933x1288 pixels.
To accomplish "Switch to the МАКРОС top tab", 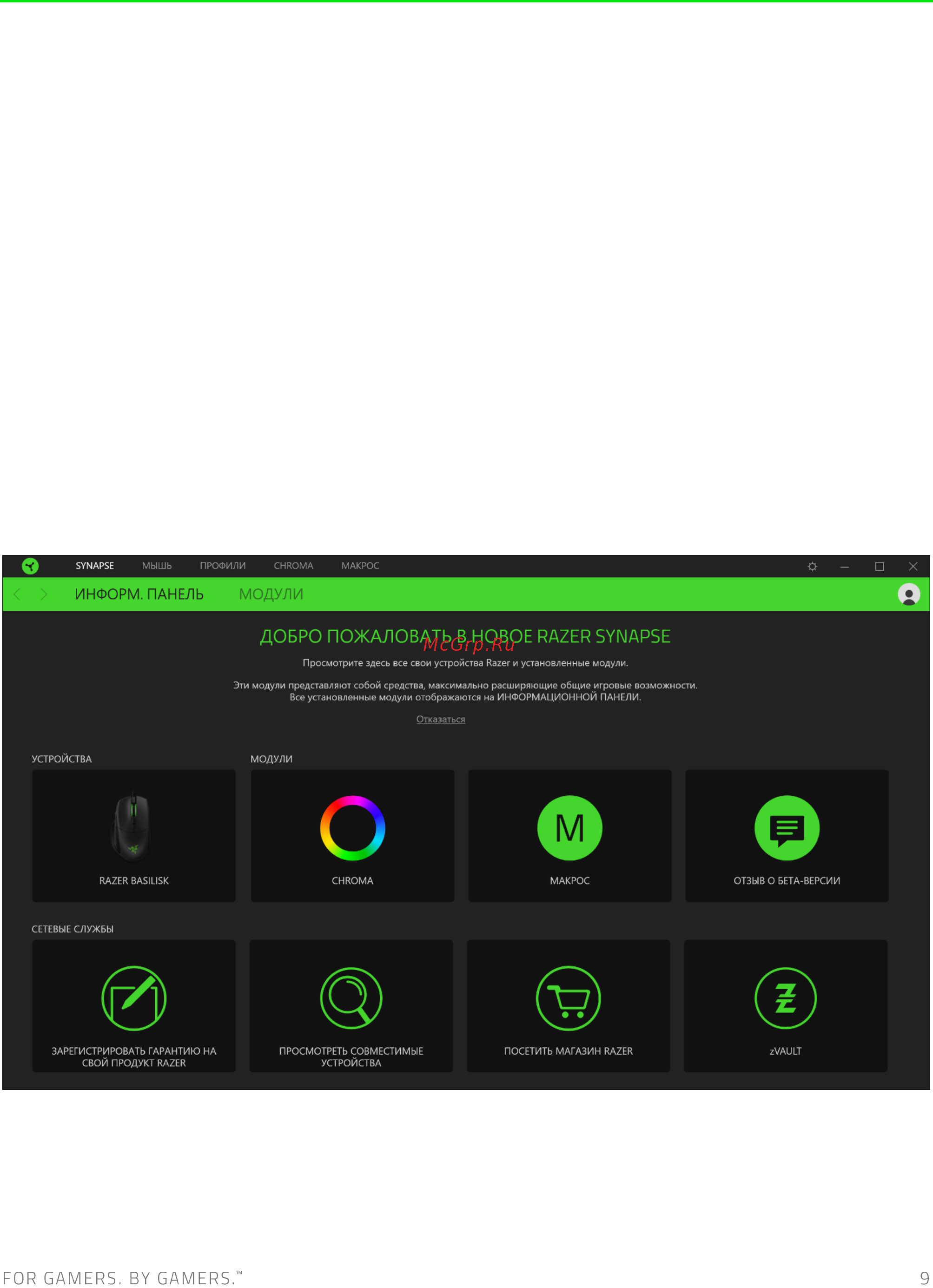I will click(360, 566).
